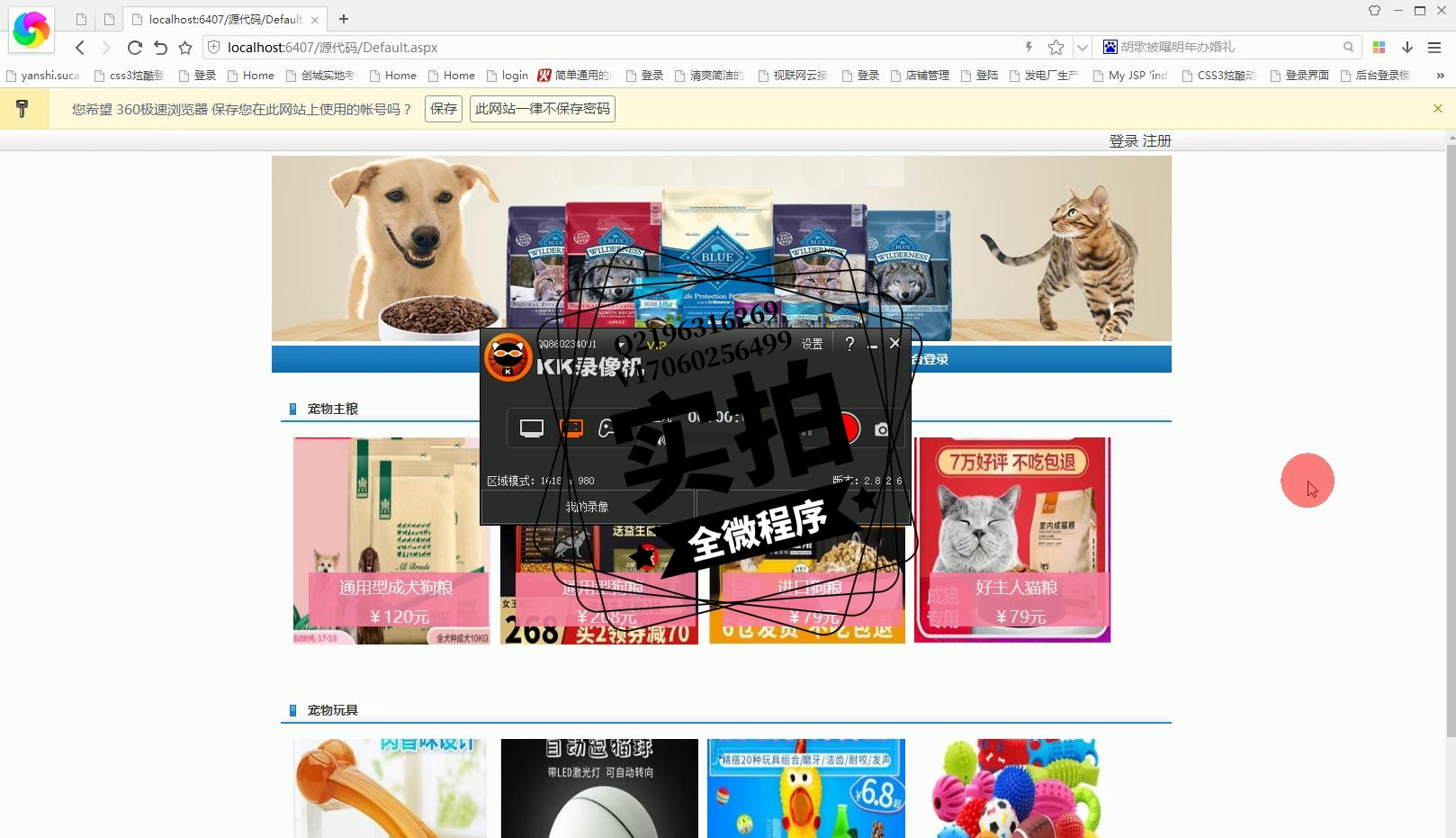Click the pet food banner image
Screen dimensions: 1456x838
click(722, 248)
